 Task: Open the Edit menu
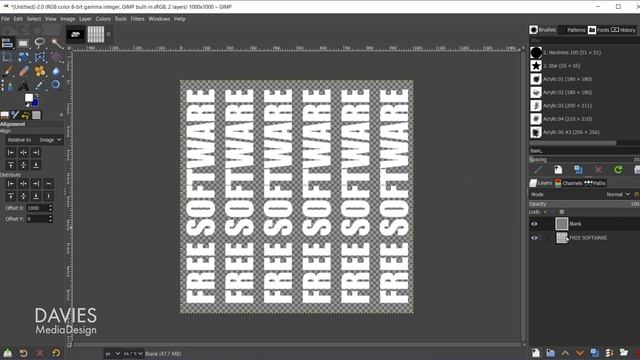[x=18, y=19]
